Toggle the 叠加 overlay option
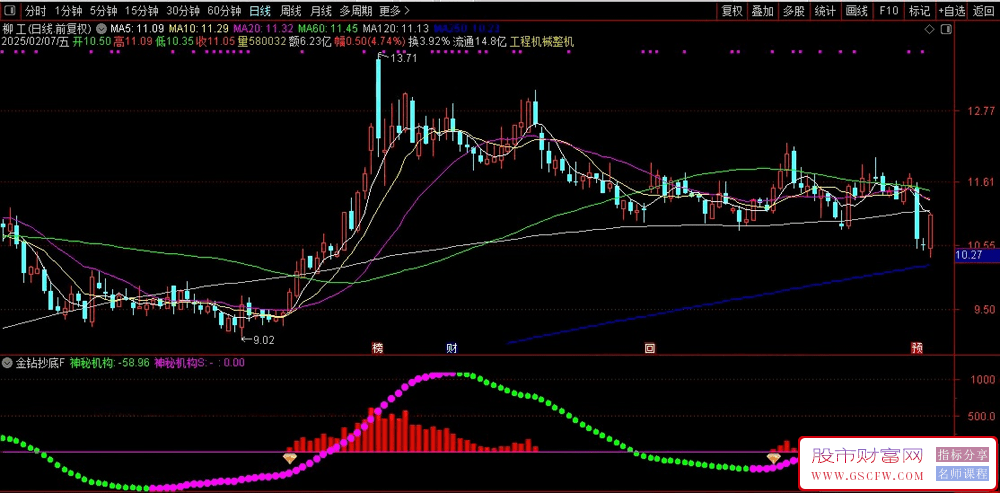The width and height of the screenshot is (1000, 493). (x=763, y=11)
